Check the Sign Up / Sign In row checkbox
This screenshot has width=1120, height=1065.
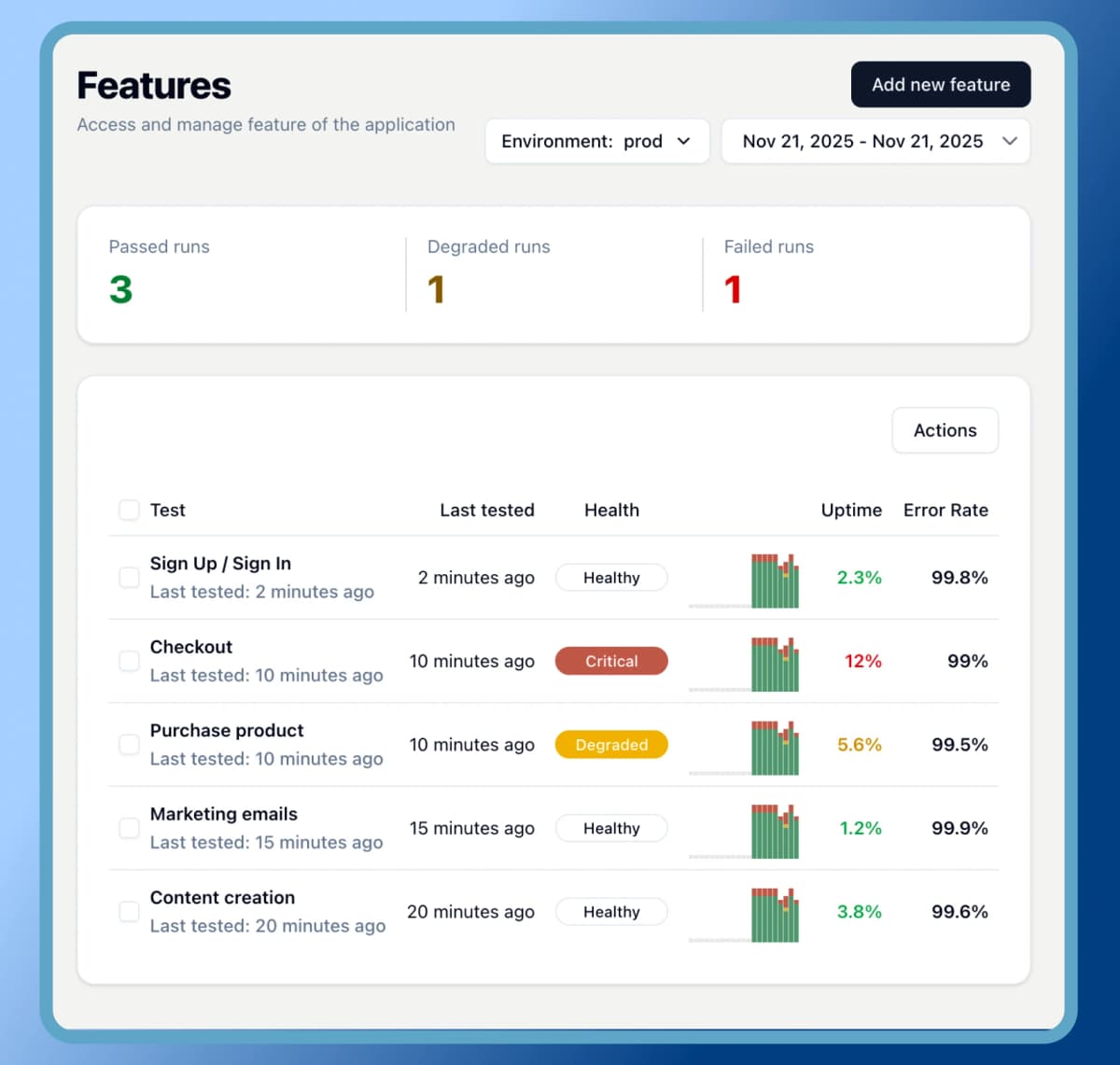pyautogui.click(x=129, y=577)
